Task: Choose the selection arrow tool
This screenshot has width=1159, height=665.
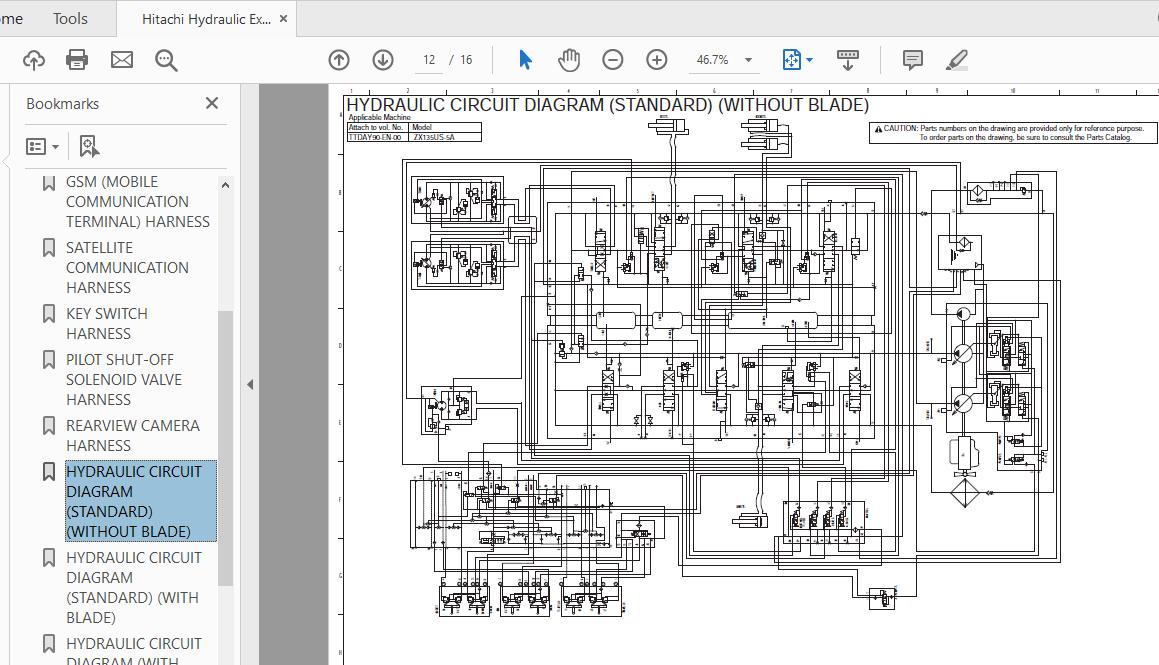Action: coord(525,60)
